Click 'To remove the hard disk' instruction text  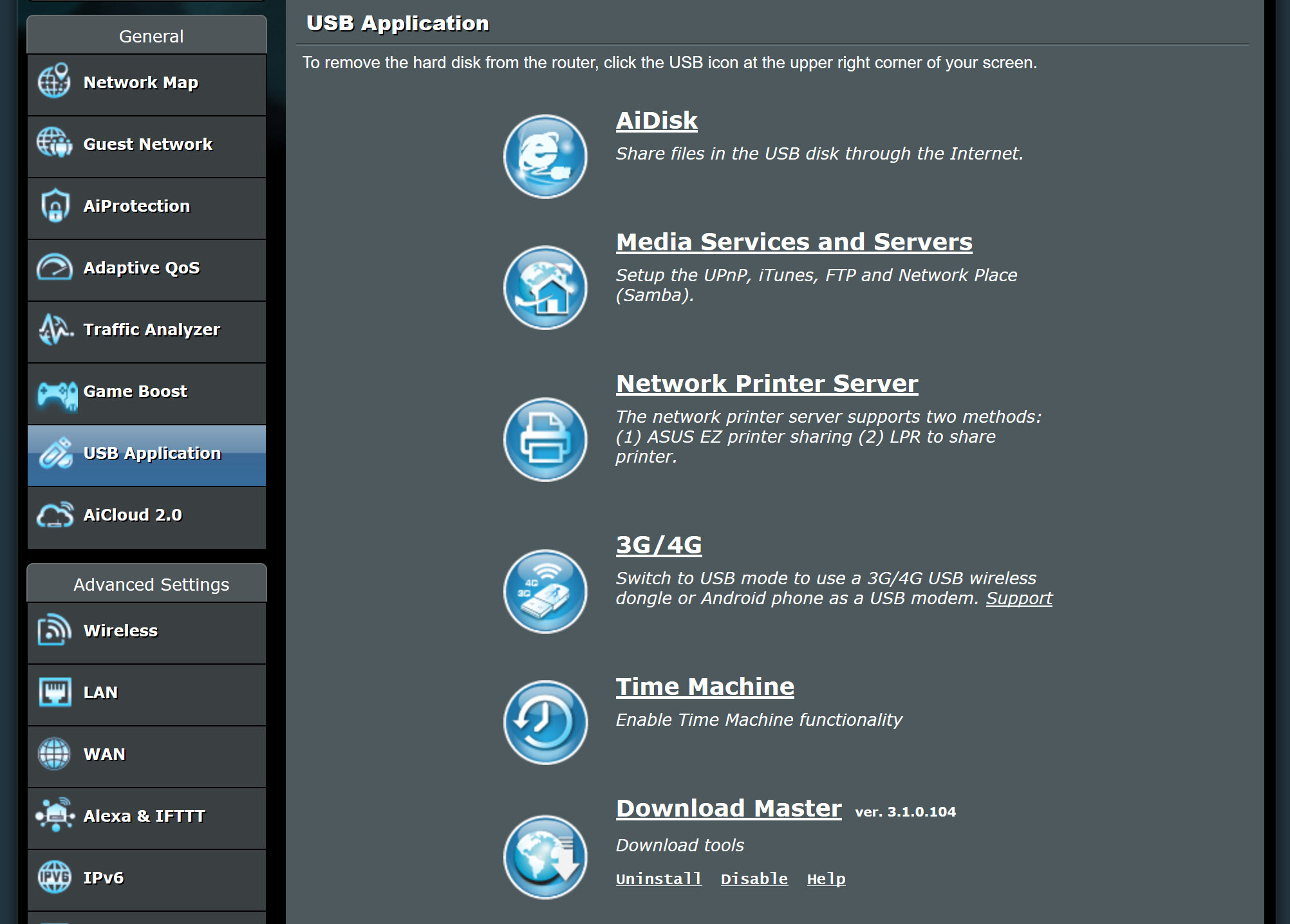[x=670, y=63]
